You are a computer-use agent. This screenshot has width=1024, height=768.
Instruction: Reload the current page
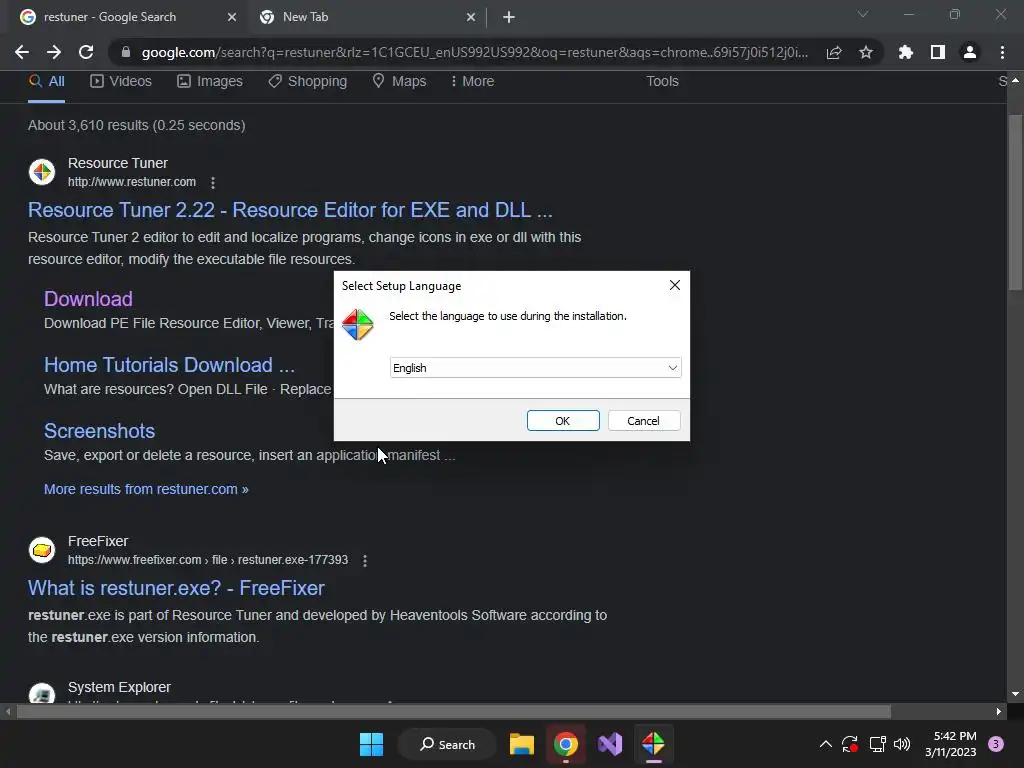(86, 52)
